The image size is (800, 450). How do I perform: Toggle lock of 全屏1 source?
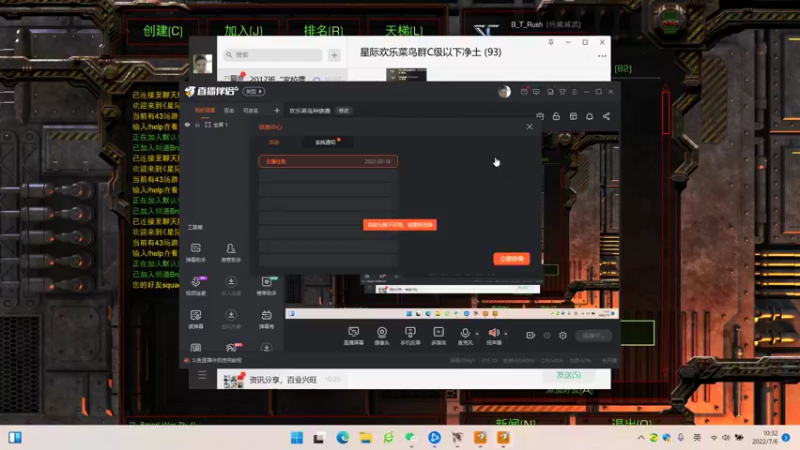[197, 124]
